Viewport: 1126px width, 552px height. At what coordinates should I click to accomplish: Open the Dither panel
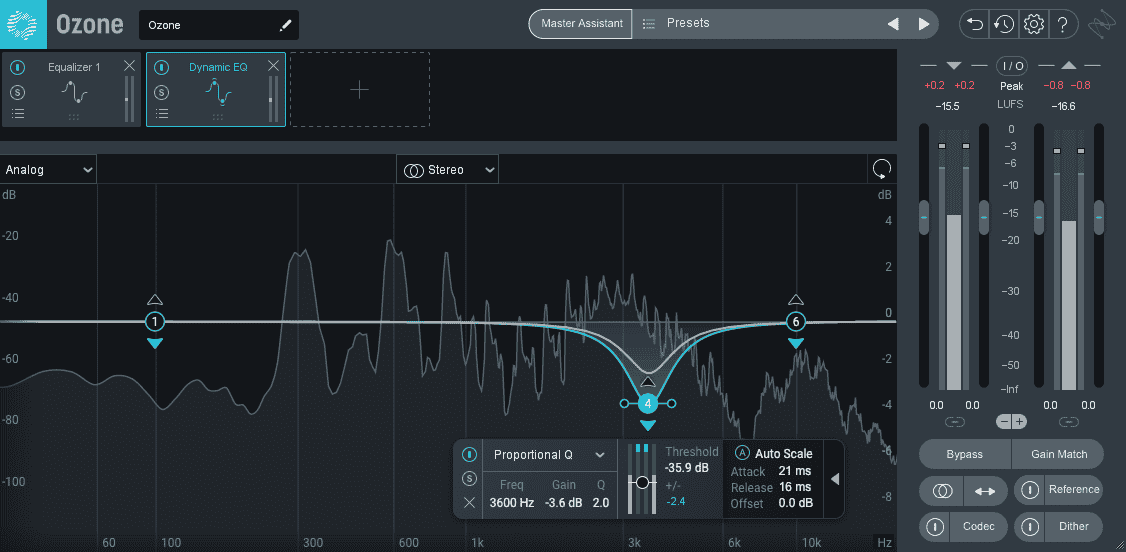1074,527
